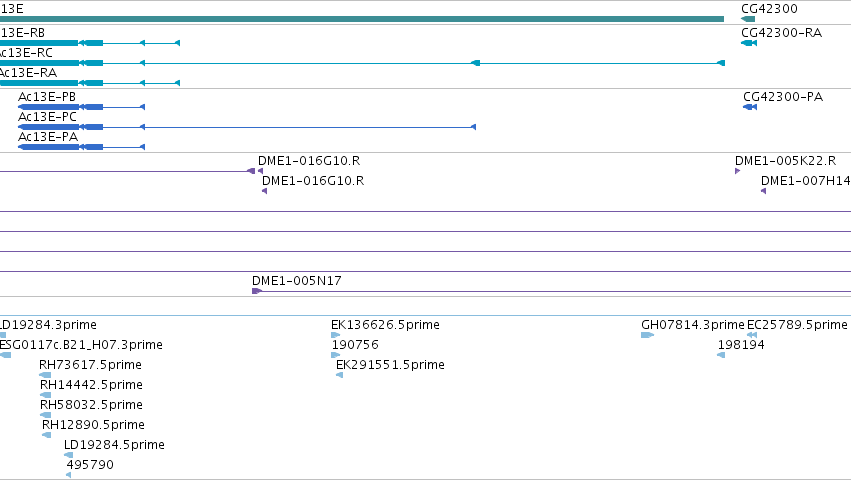Select the RH58032.5prime EST label
This screenshot has width=851, height=480.
pos(91,405)
